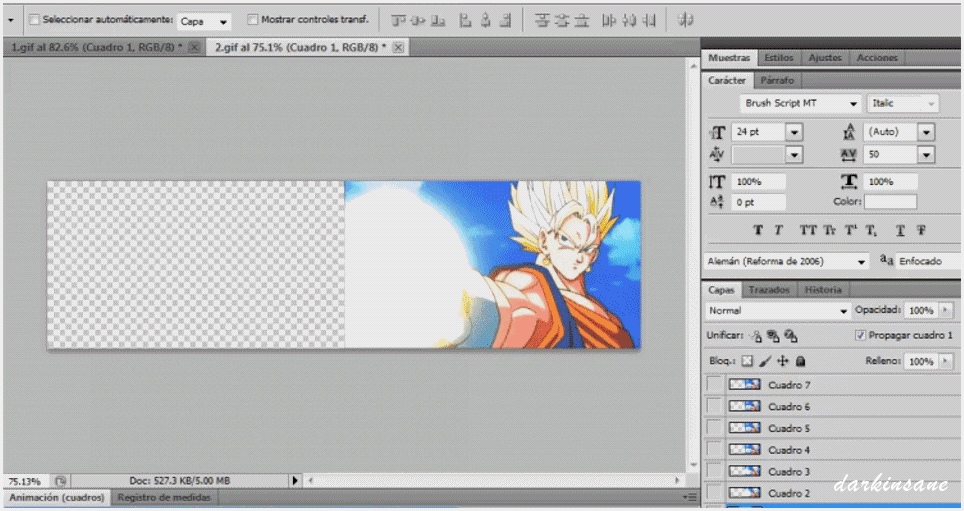The image size is (964, 511).
Task: Apply All Caps text style
Action: (x=807, y=230)
